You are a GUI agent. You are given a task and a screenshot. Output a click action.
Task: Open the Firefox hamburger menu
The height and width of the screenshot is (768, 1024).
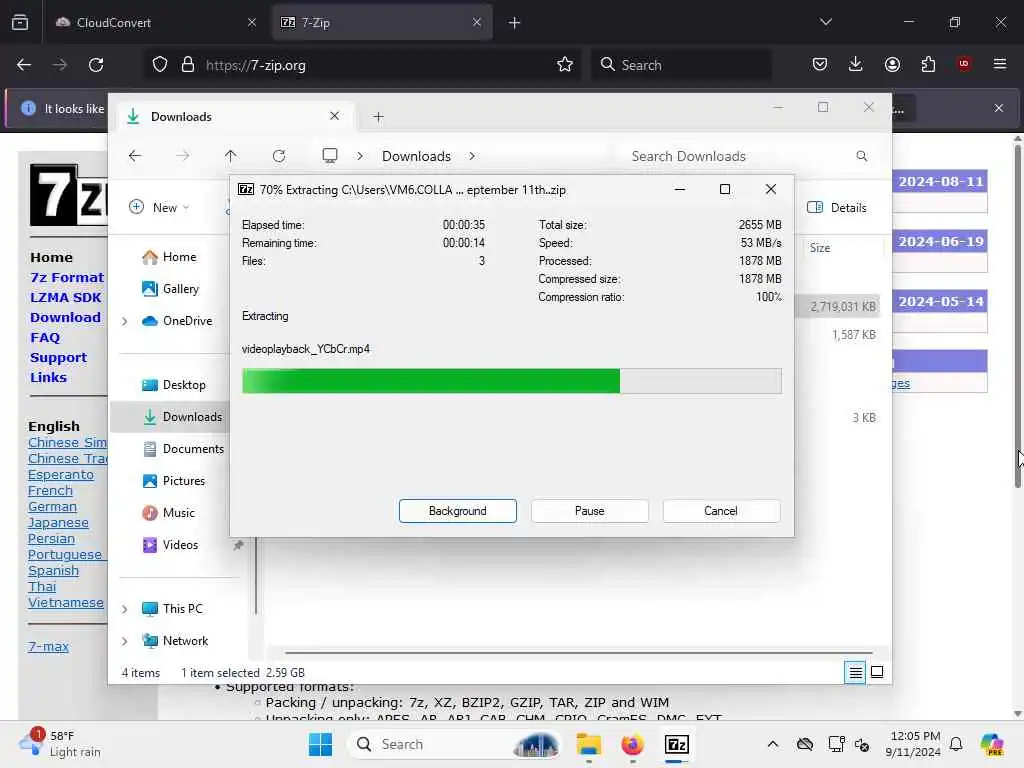tap(1000, 64)
